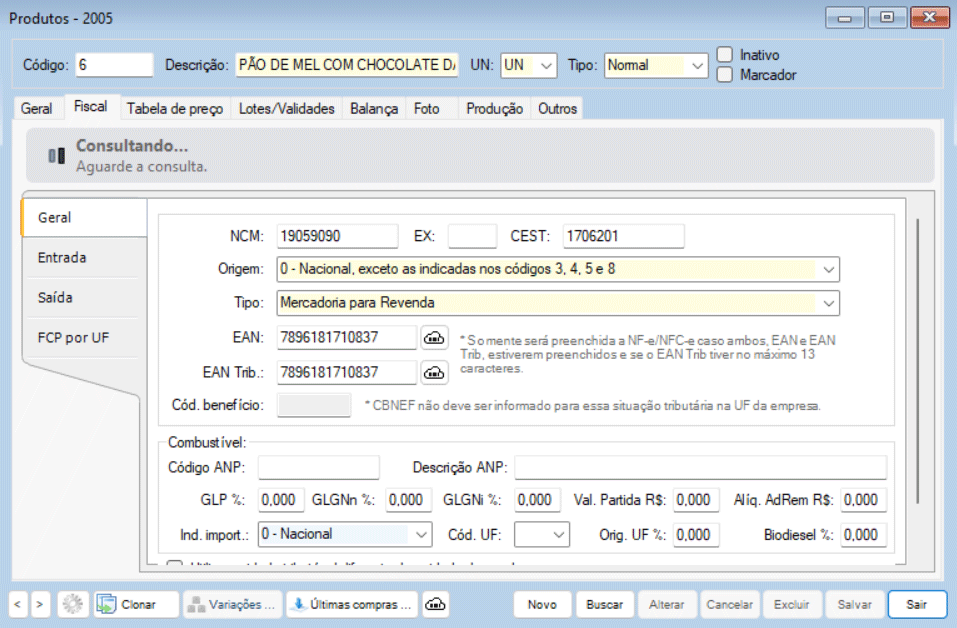Click the vertical scrollbar of the fiscal panel

click(917, 360)
